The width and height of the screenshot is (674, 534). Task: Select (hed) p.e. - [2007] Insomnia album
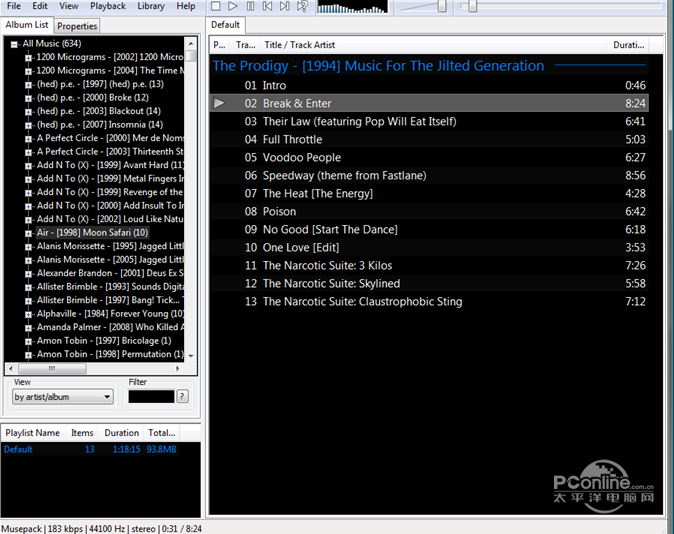pyautogui.click(x=100, y=125)
